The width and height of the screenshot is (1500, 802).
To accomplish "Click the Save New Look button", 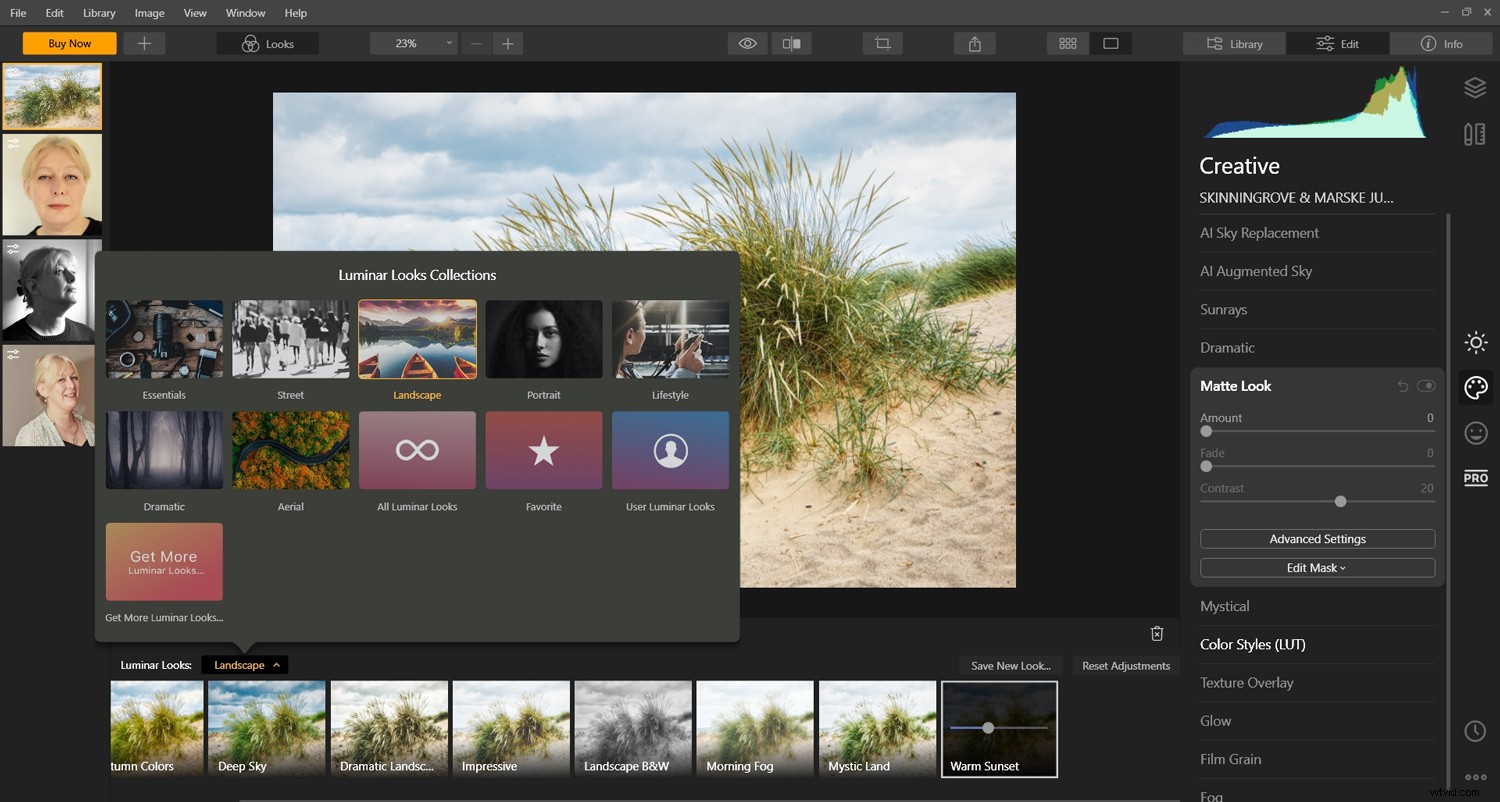I will [1010, 665].
